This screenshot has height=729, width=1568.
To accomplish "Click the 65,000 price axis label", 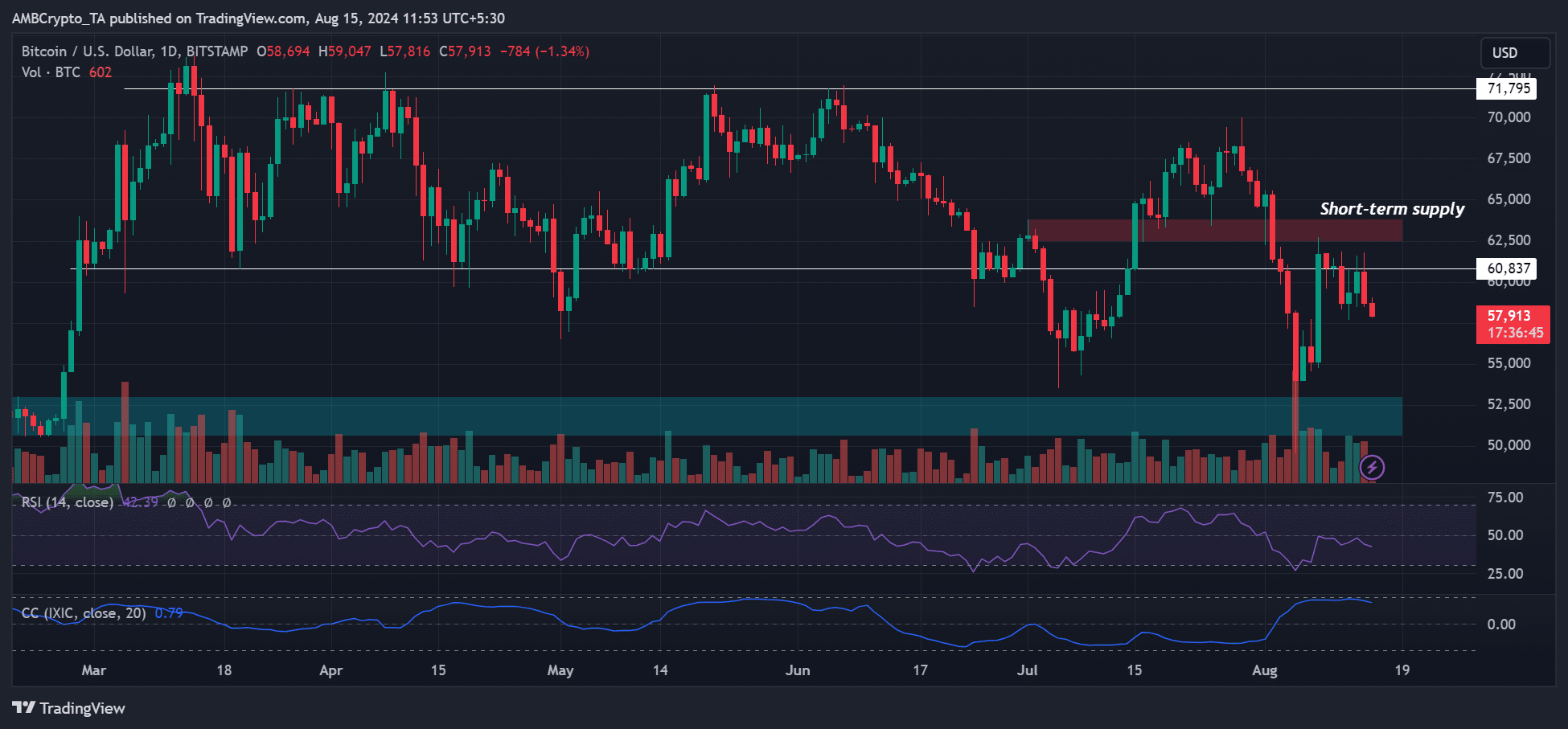I will (x=1509, y=199).
